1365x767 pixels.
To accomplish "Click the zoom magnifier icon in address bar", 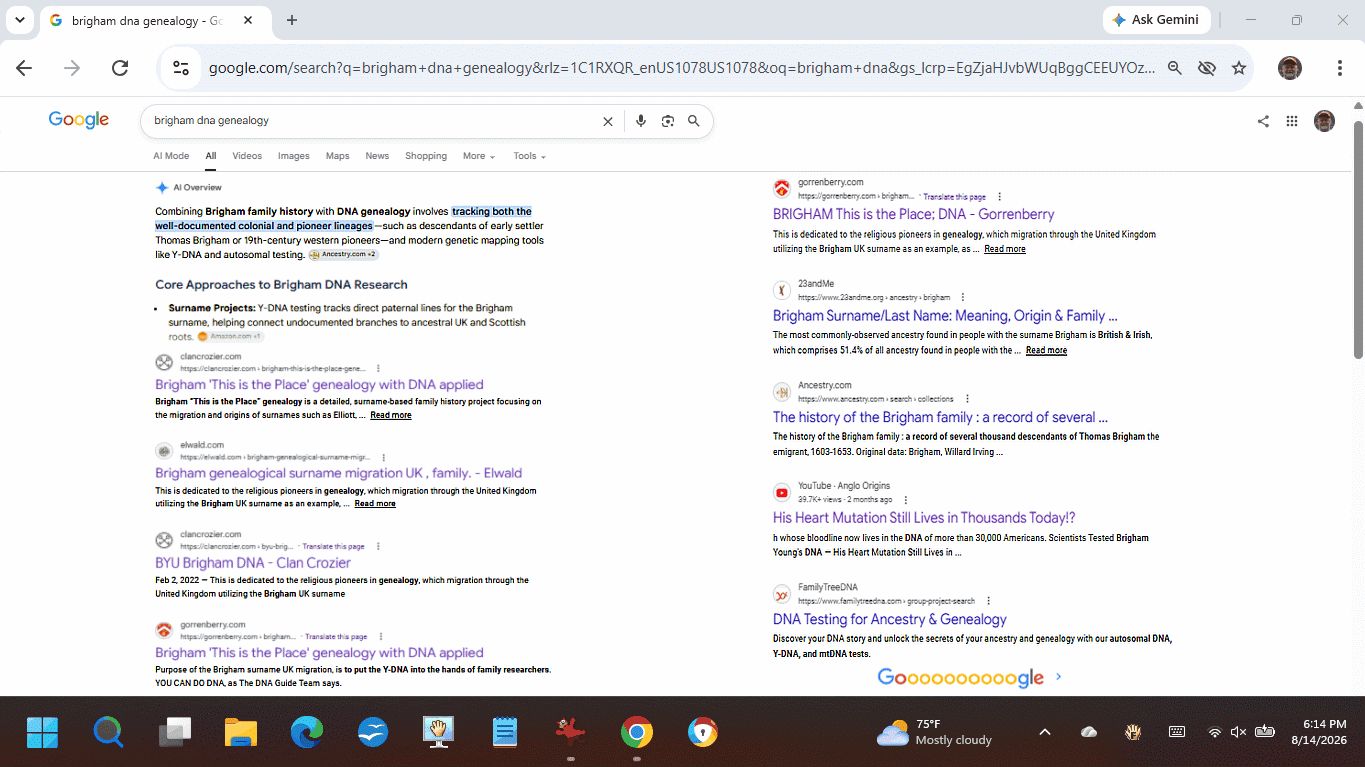I will [x=1175, y=68].
